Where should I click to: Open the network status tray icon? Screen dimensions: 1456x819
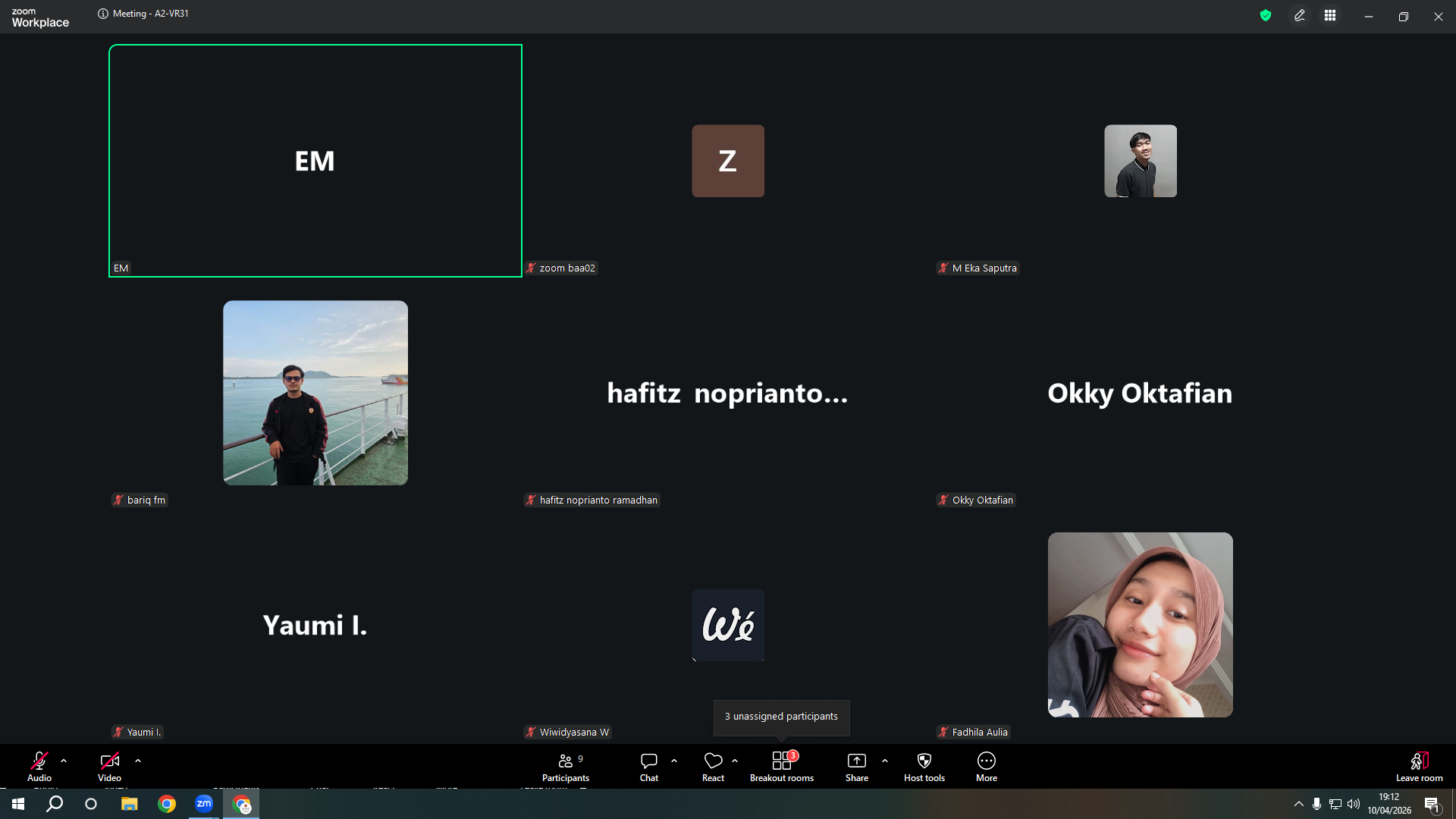[1335, 804]
